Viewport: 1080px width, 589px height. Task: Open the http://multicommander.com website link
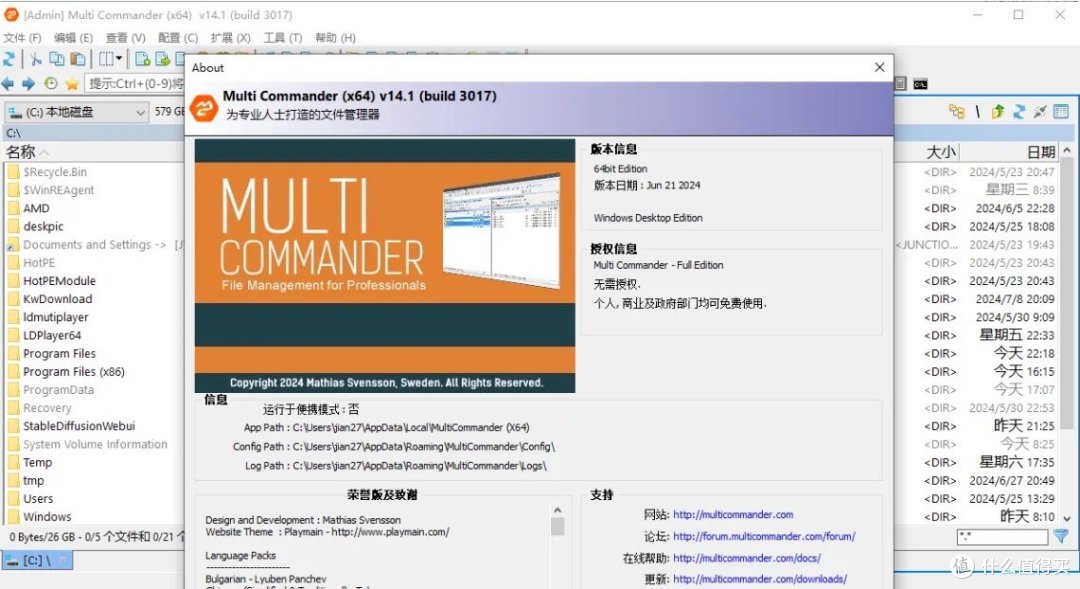[x=733, y=515]
